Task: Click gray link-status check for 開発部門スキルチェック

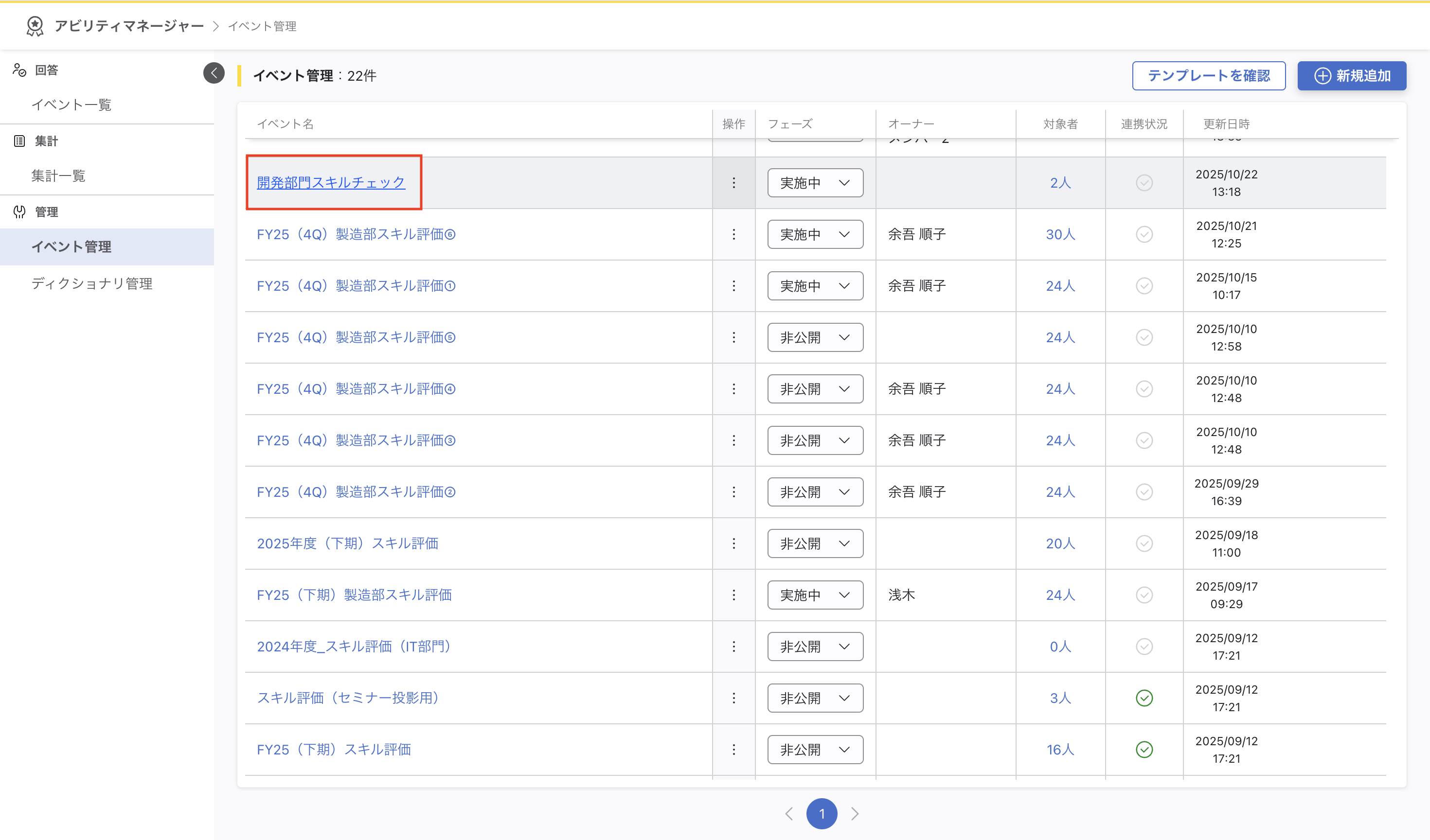Action: pyautogui.click(x=1144, y=183)
